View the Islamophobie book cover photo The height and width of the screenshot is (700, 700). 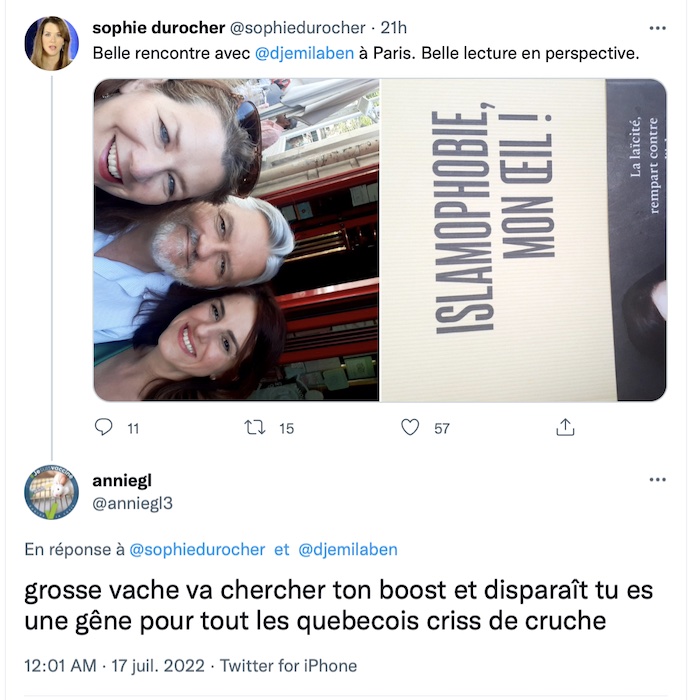click(x=523, y=240)
